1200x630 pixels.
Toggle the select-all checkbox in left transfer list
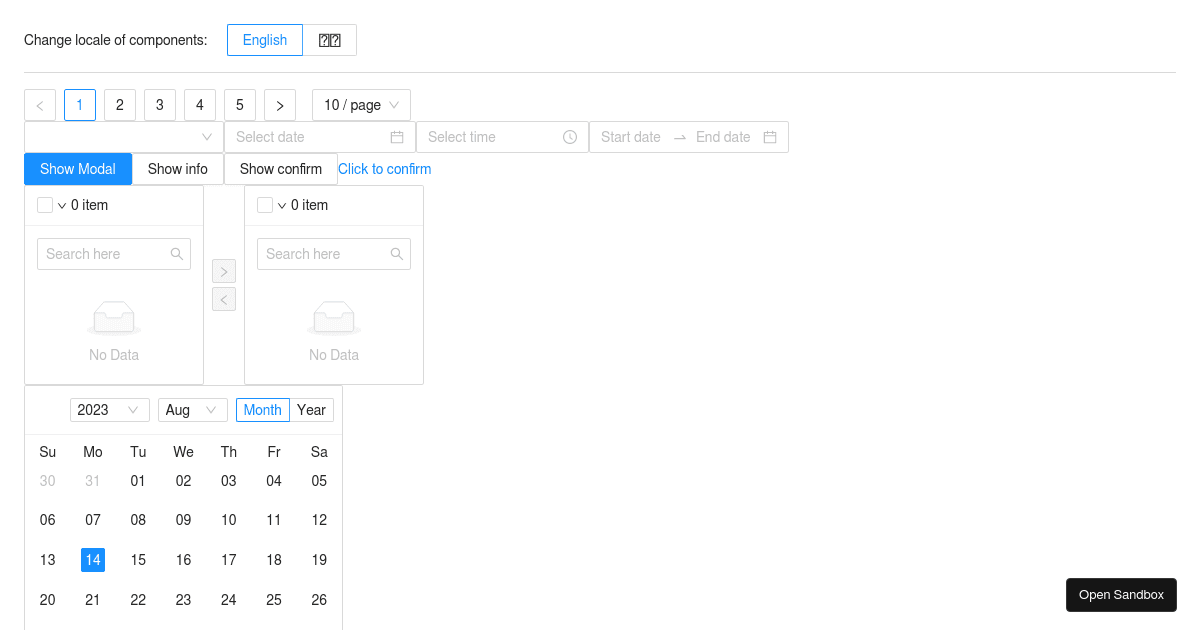[x=45, y=205]
